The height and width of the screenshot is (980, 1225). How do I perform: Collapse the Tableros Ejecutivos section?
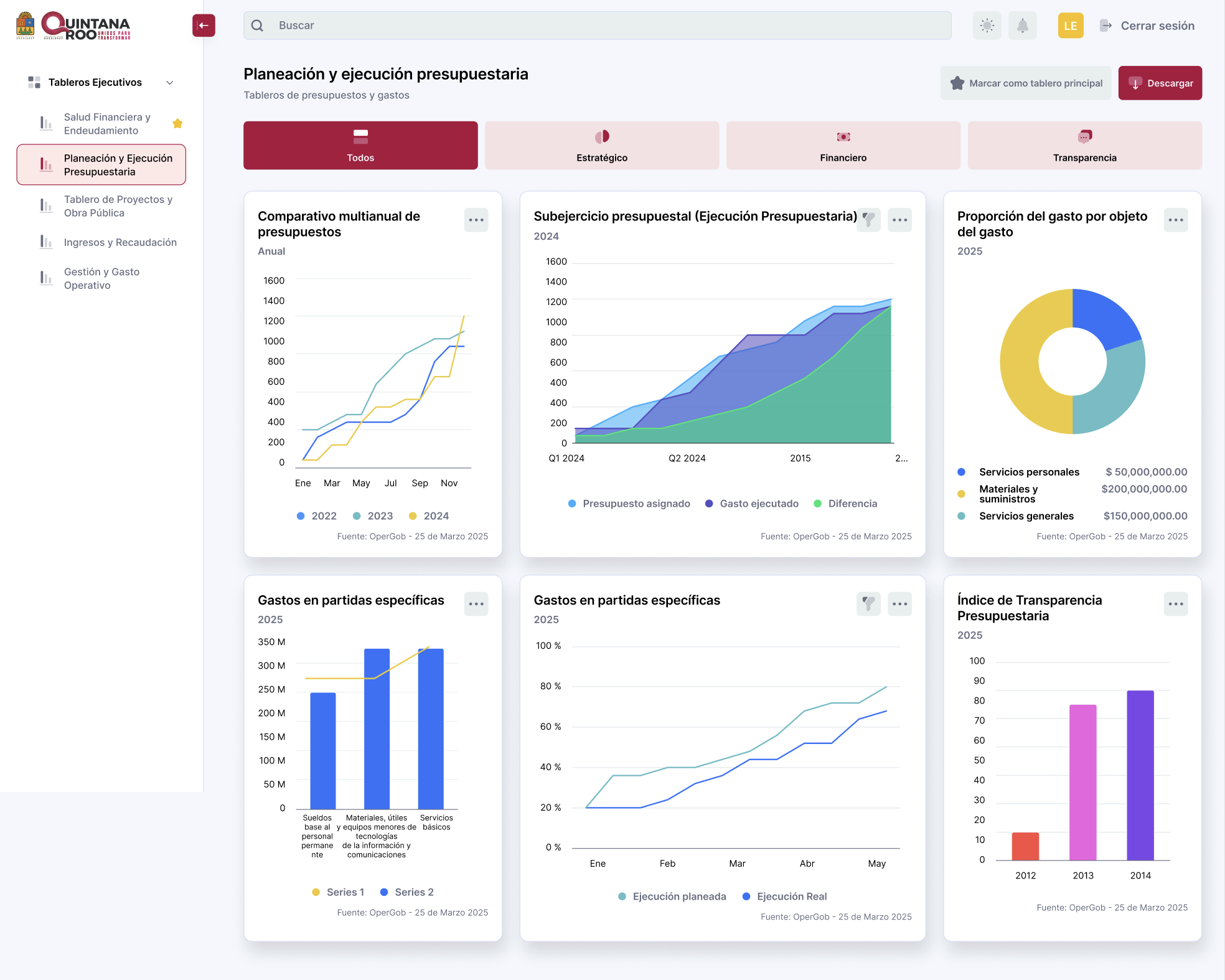(x=169, y=83)
